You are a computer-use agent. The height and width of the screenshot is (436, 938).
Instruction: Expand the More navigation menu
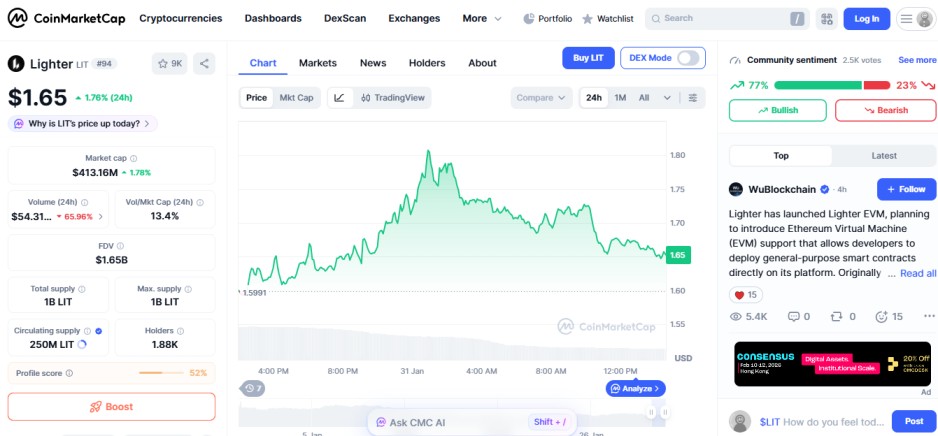pyautogui.click(x=482, y=19)
